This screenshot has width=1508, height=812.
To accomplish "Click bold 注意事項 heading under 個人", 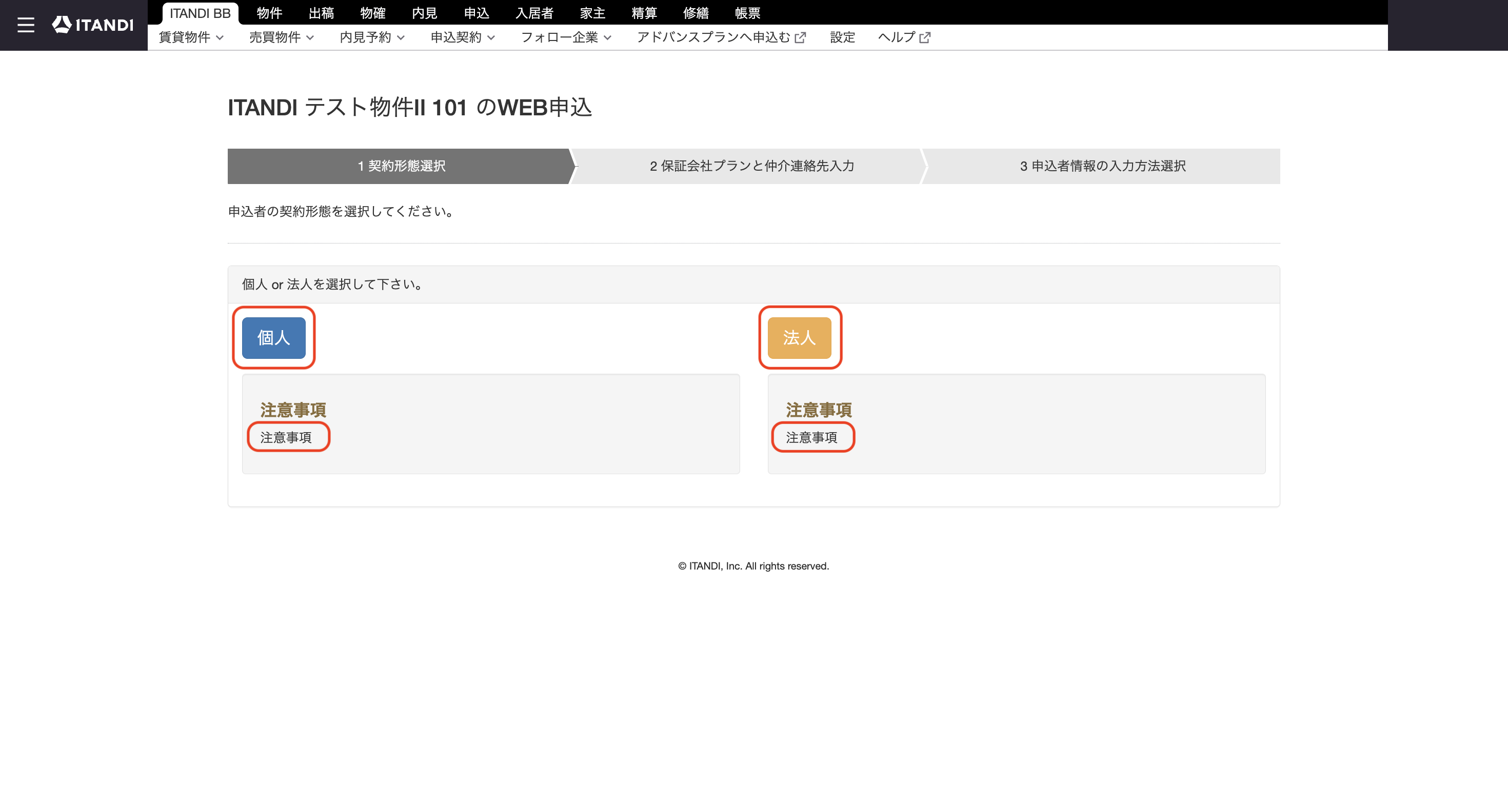I will [293, 410].
